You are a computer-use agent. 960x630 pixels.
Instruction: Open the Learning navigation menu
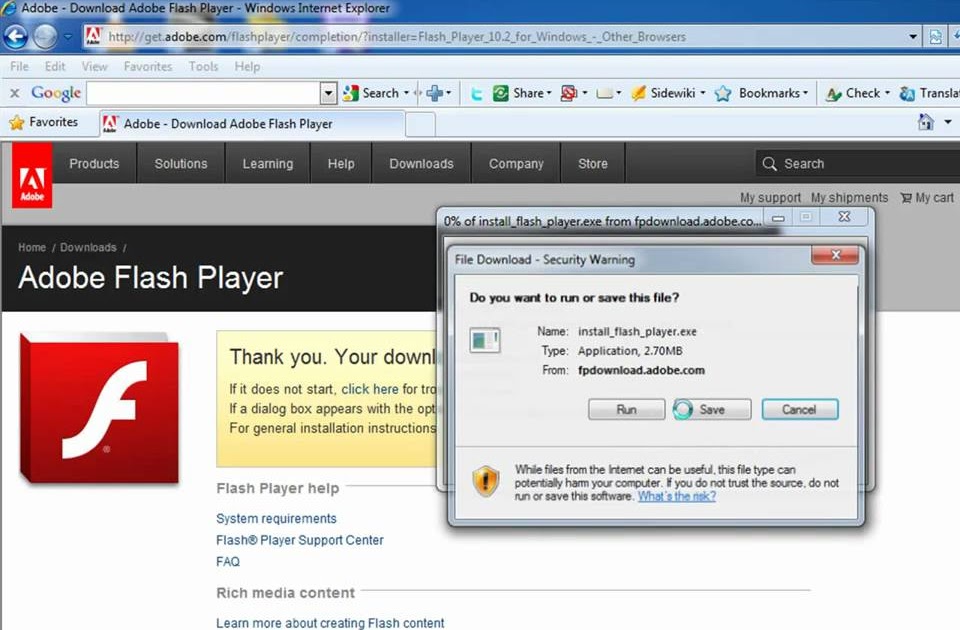[x=268, y=163]
